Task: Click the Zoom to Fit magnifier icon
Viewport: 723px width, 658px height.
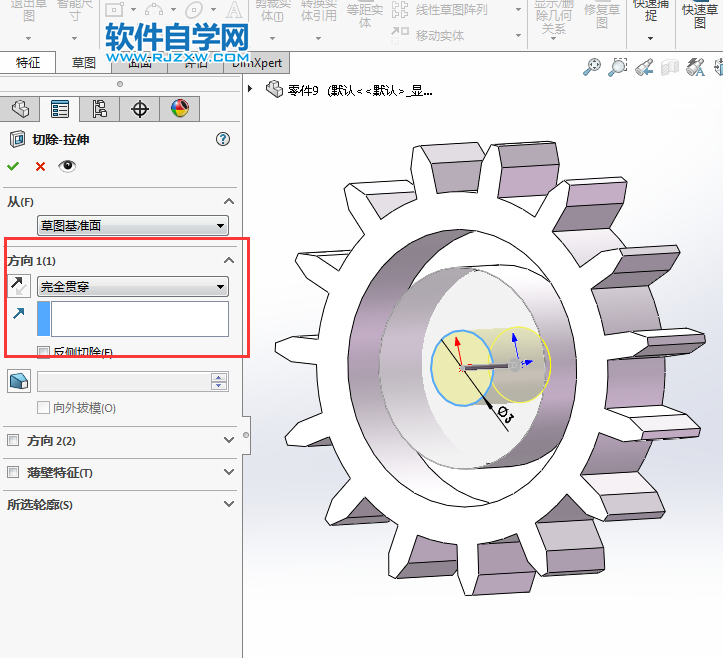Action: pos(592,67)
